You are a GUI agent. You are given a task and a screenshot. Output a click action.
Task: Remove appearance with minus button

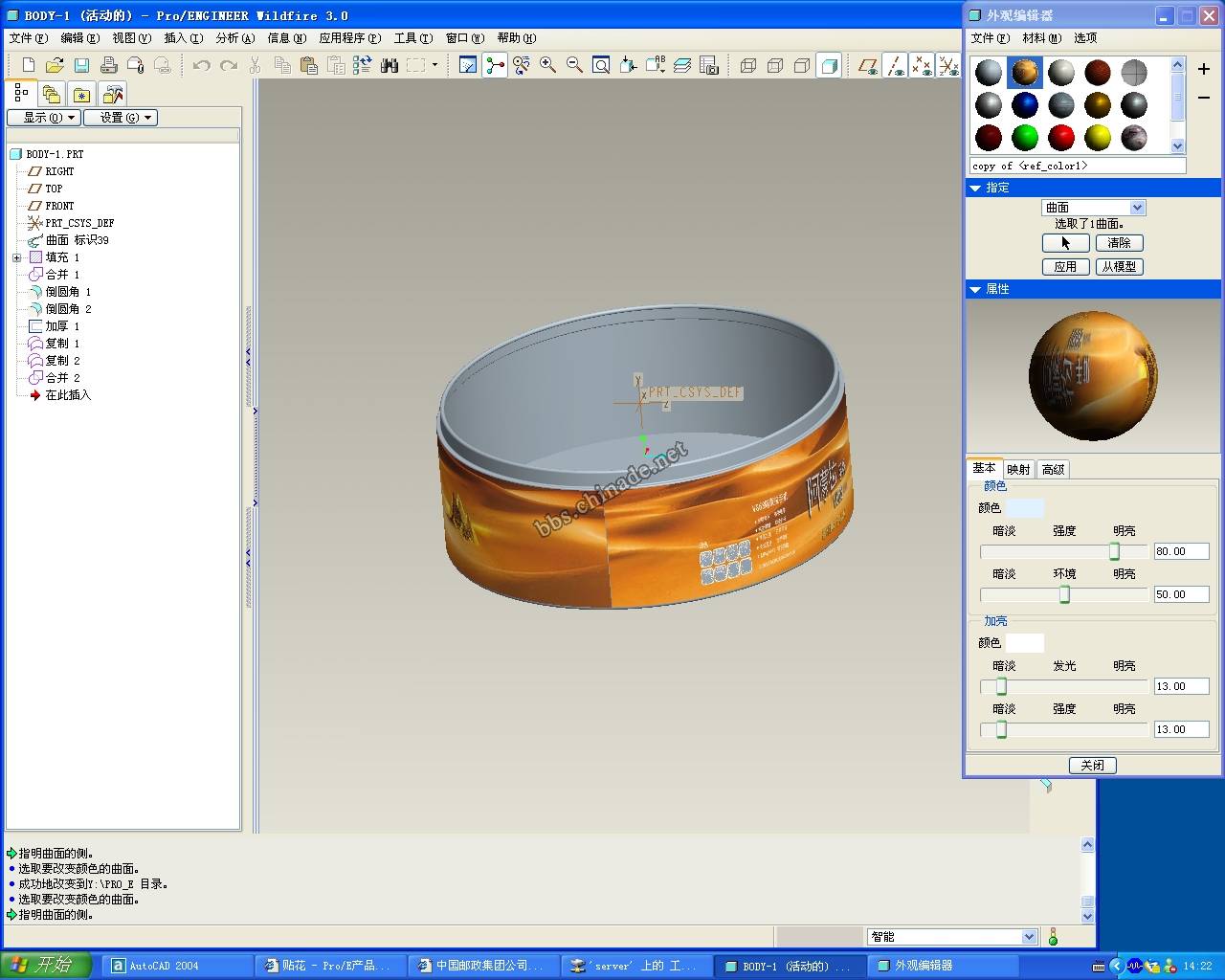tap(1204, 98)
